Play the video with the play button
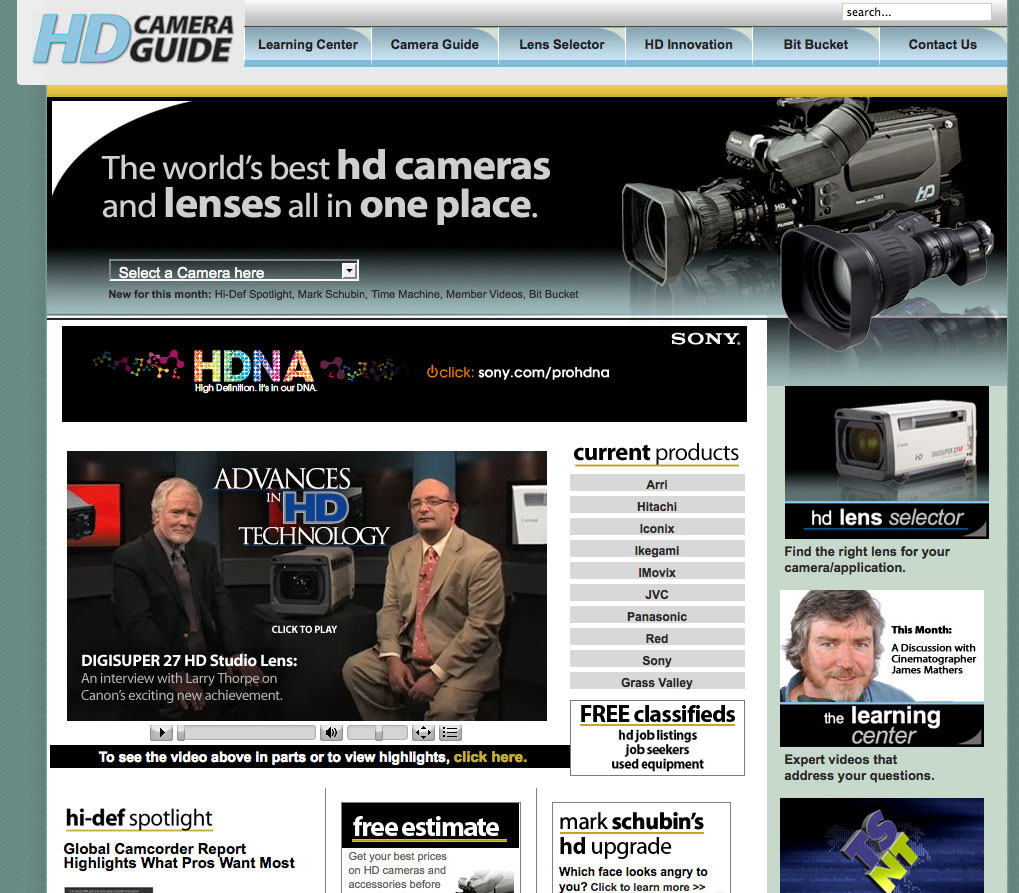 [161, 733]
